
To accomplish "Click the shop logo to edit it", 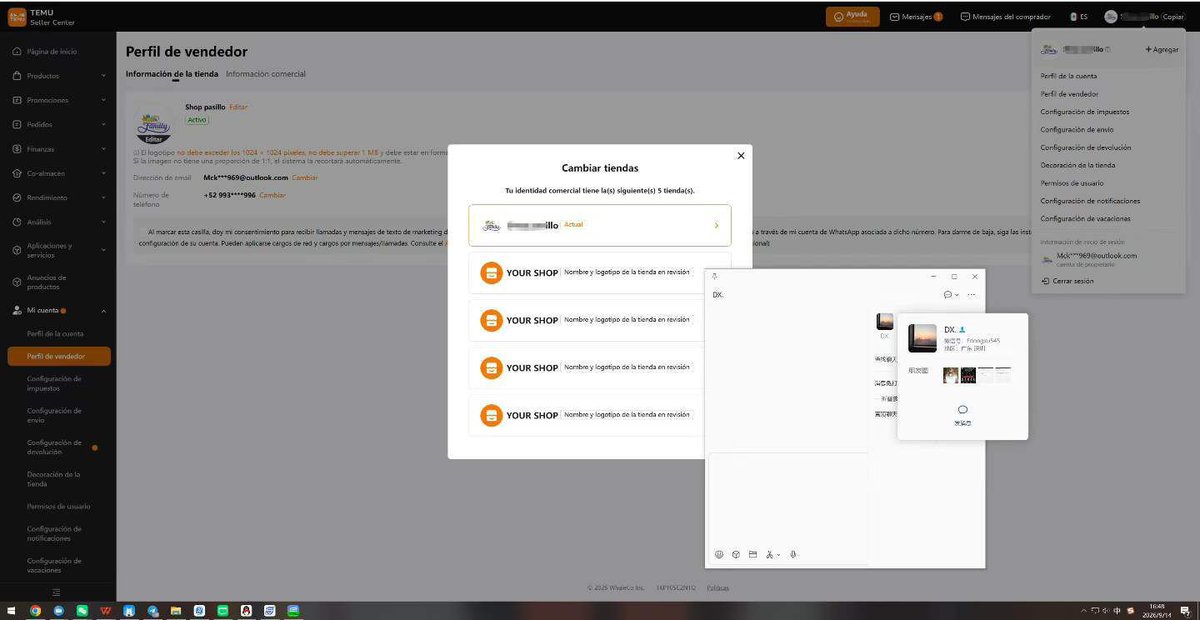I will [153, 125].
